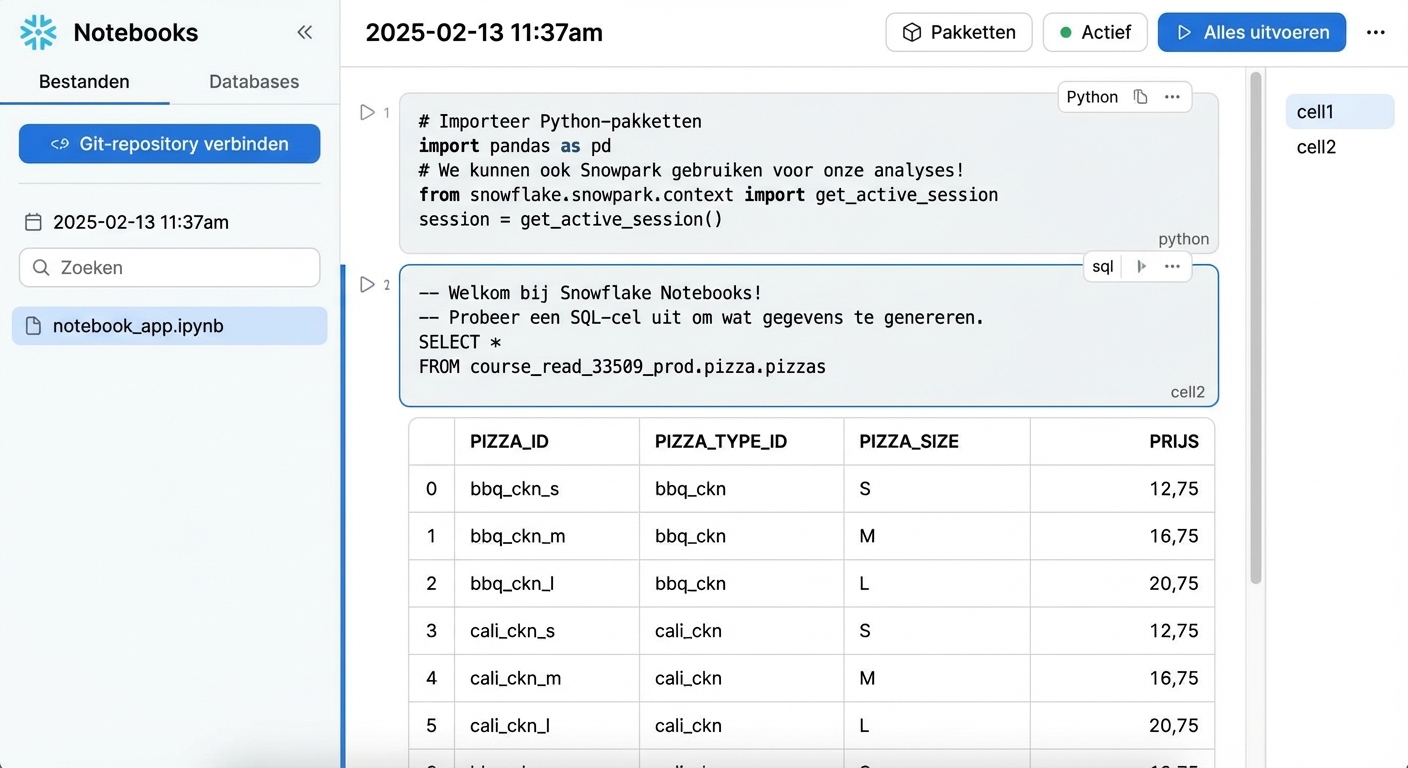The height and width of the screenshot is (768, 1408).
Task: Open the sql cell ellipsis options
Action: (x=1172, y=266)
